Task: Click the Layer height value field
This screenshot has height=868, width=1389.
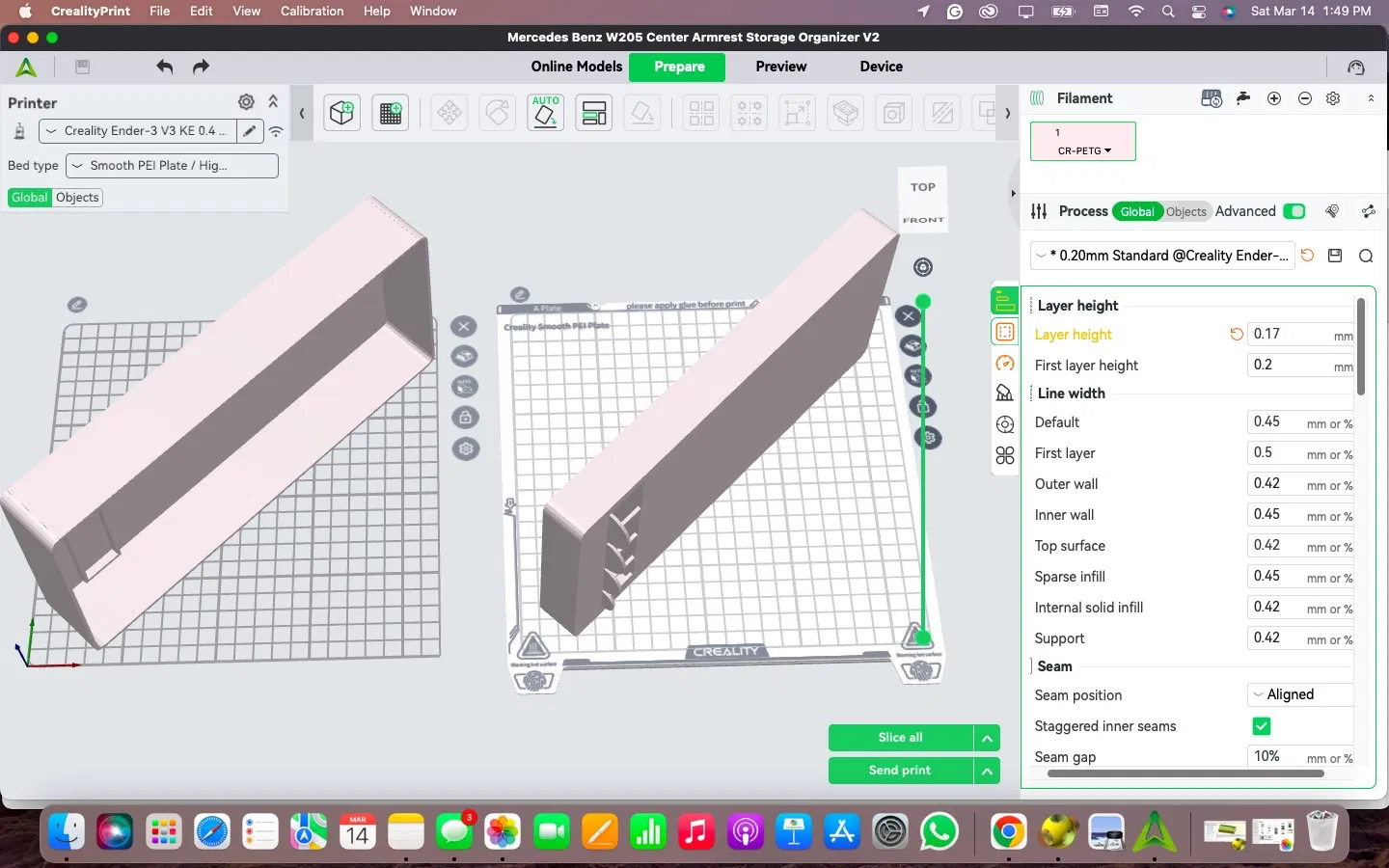Action: coord(1300,334)
